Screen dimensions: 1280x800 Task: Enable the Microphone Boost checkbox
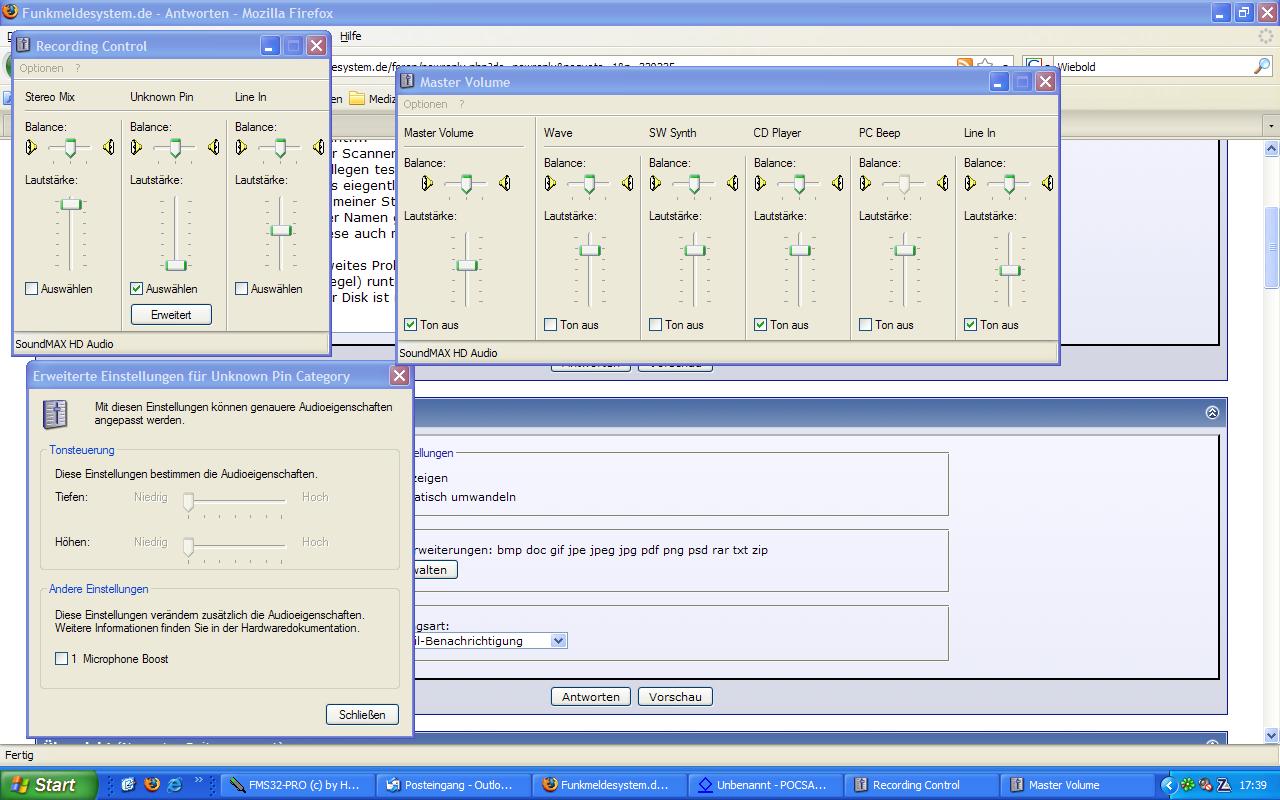(x=62, y=659)
